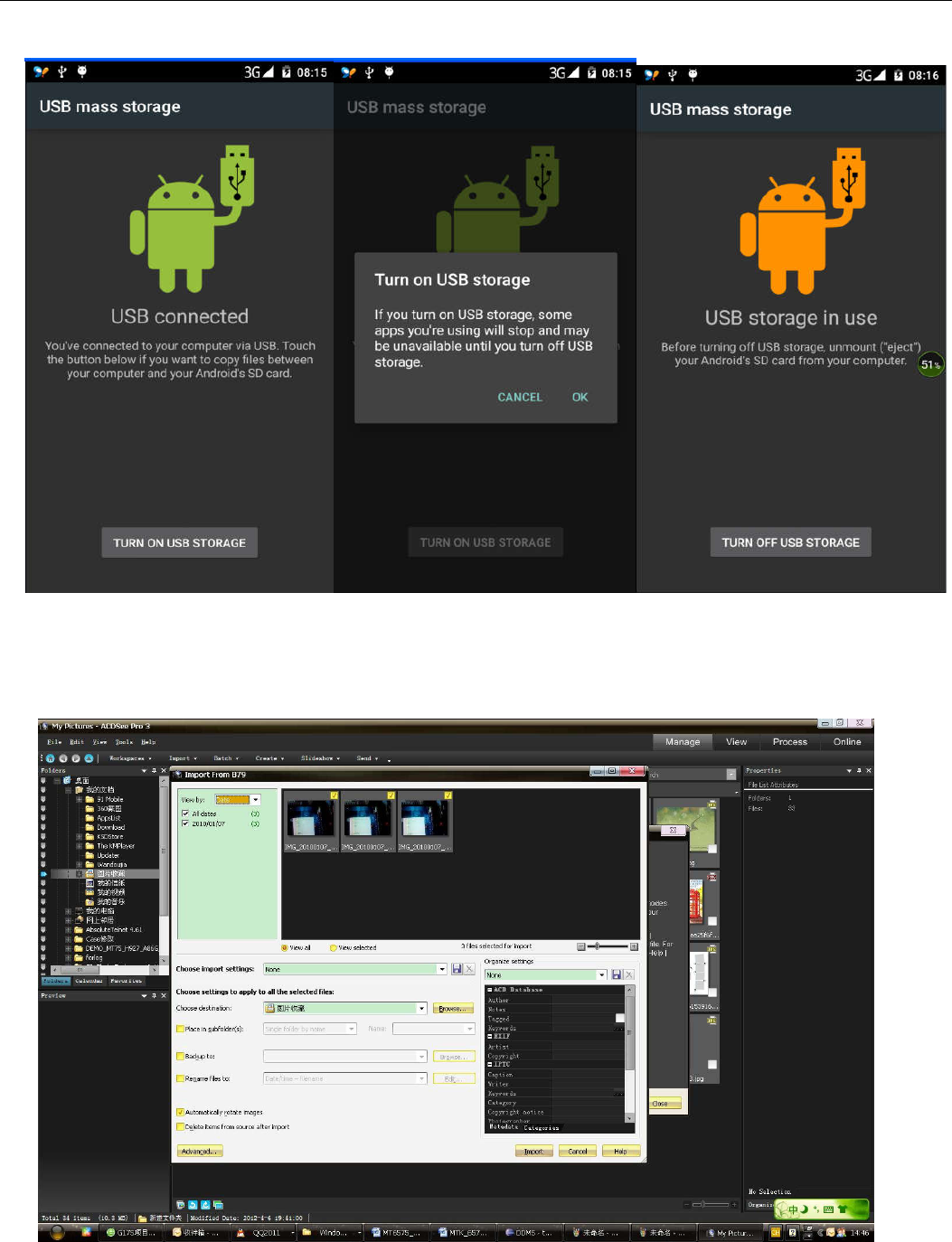Image resolution: width=952 pixels, height=1242 pixels.
Task: Open the Choose import settings dropdown
Action: coord(441,969)
